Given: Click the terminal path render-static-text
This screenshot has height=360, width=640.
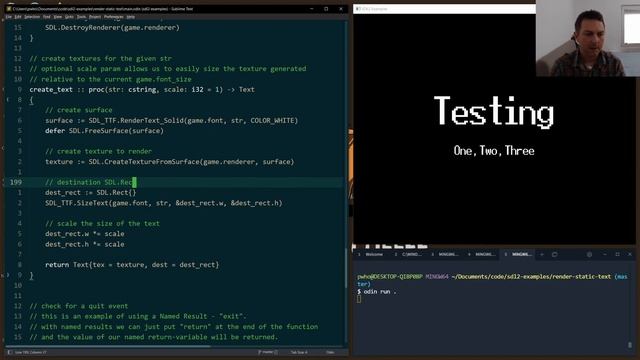Looking at the screenshot, I should tap(531, 277).
